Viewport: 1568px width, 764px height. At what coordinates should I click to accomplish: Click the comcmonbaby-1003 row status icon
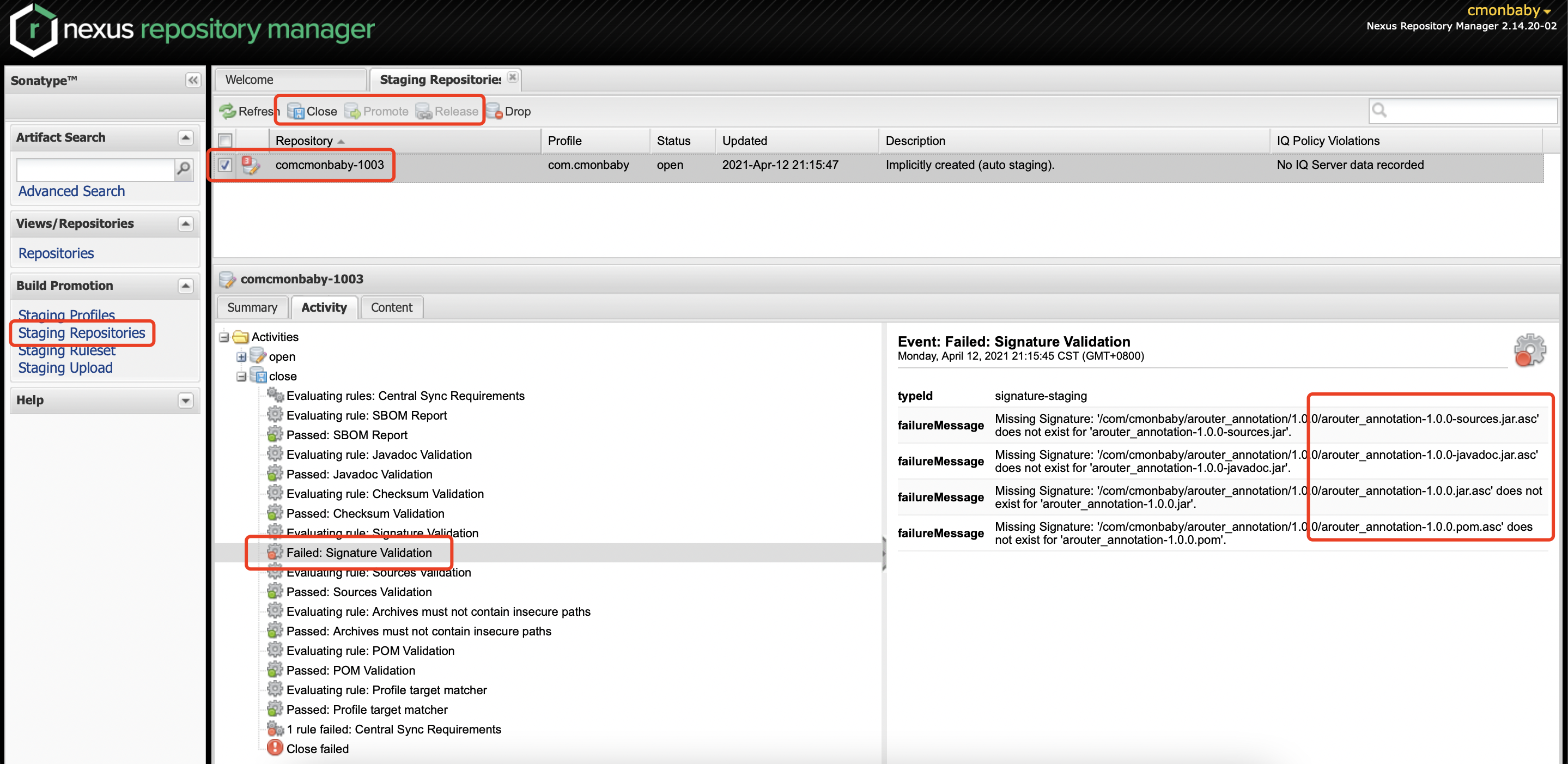click(251, 165)
